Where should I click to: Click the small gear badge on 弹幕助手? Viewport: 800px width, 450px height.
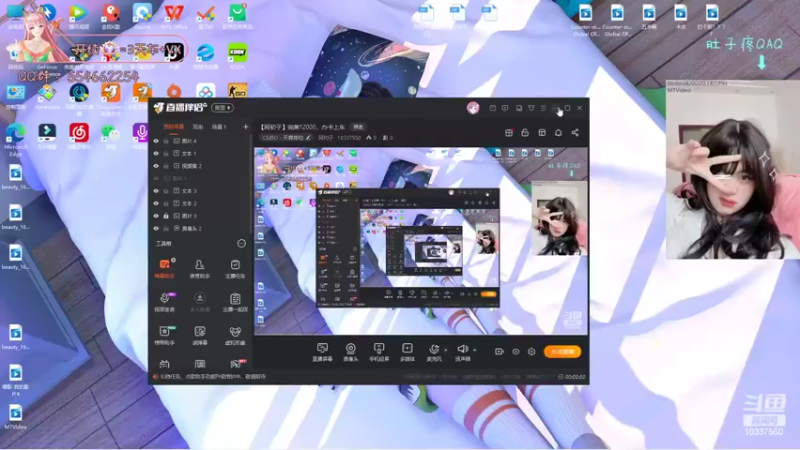point(173,260)
